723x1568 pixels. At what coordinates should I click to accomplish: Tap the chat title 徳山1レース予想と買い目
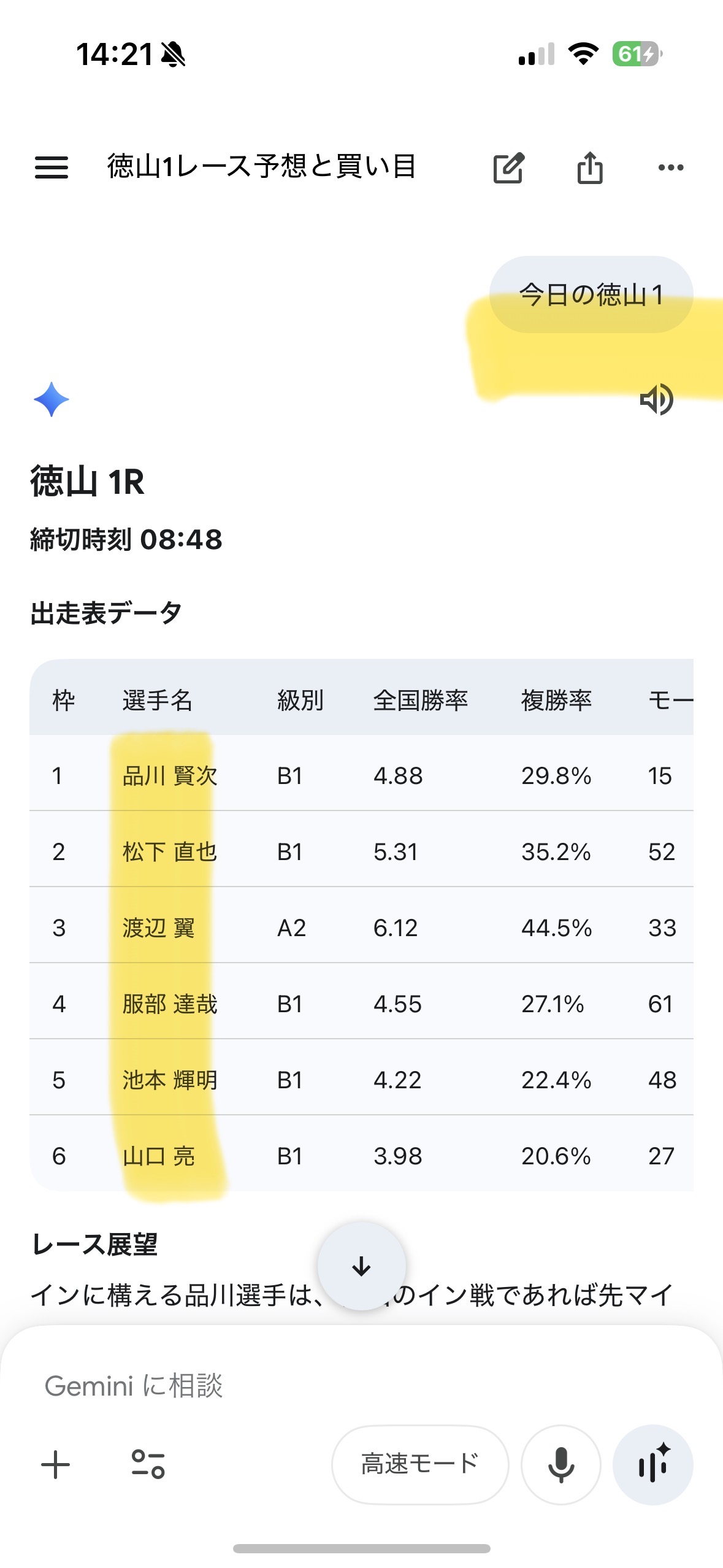pyautogui.click(x=262, y=166)
